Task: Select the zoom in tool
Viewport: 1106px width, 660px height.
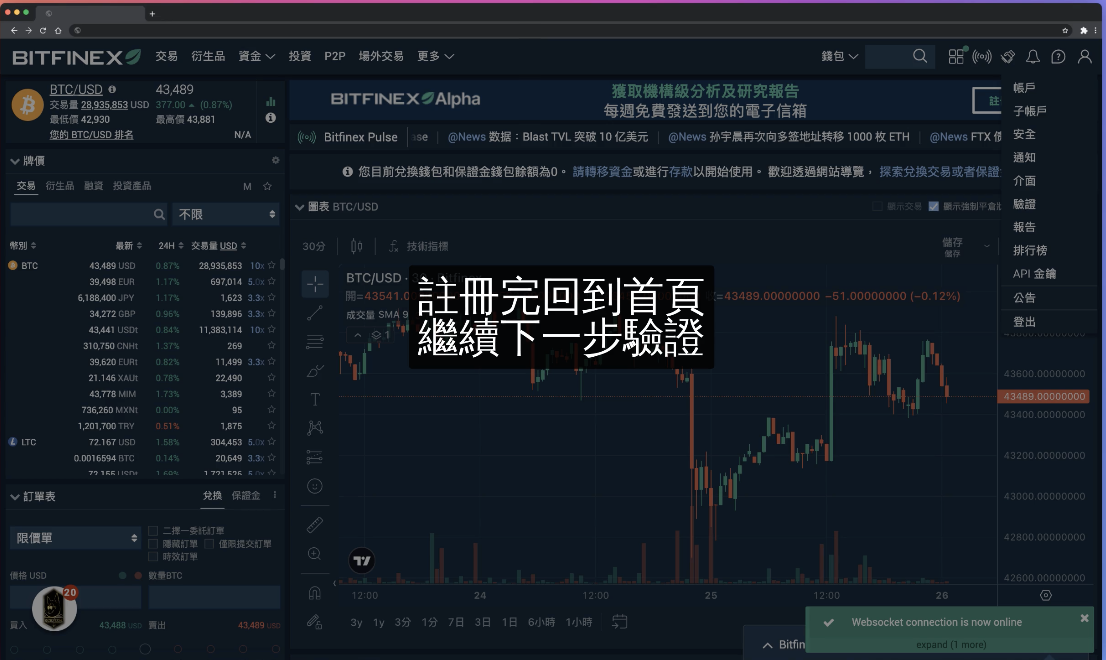Action: pyautogui.click(x=315, y=554)
